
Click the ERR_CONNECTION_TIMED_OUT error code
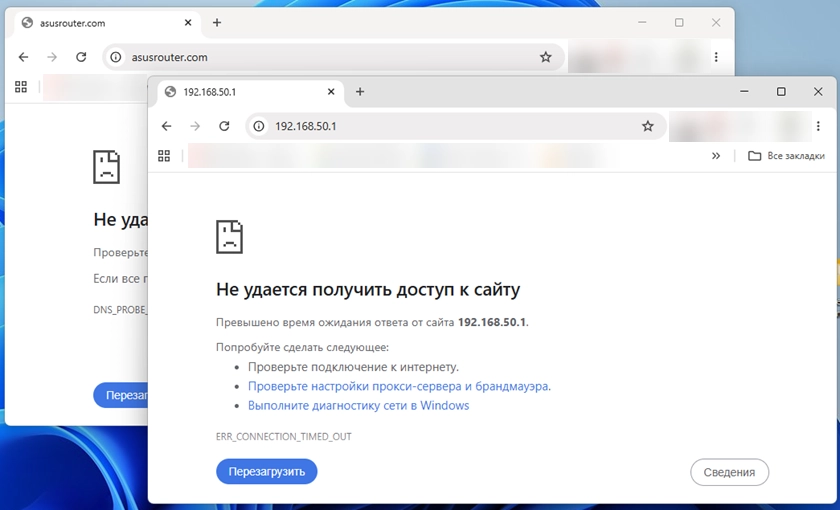coord(283,437)
